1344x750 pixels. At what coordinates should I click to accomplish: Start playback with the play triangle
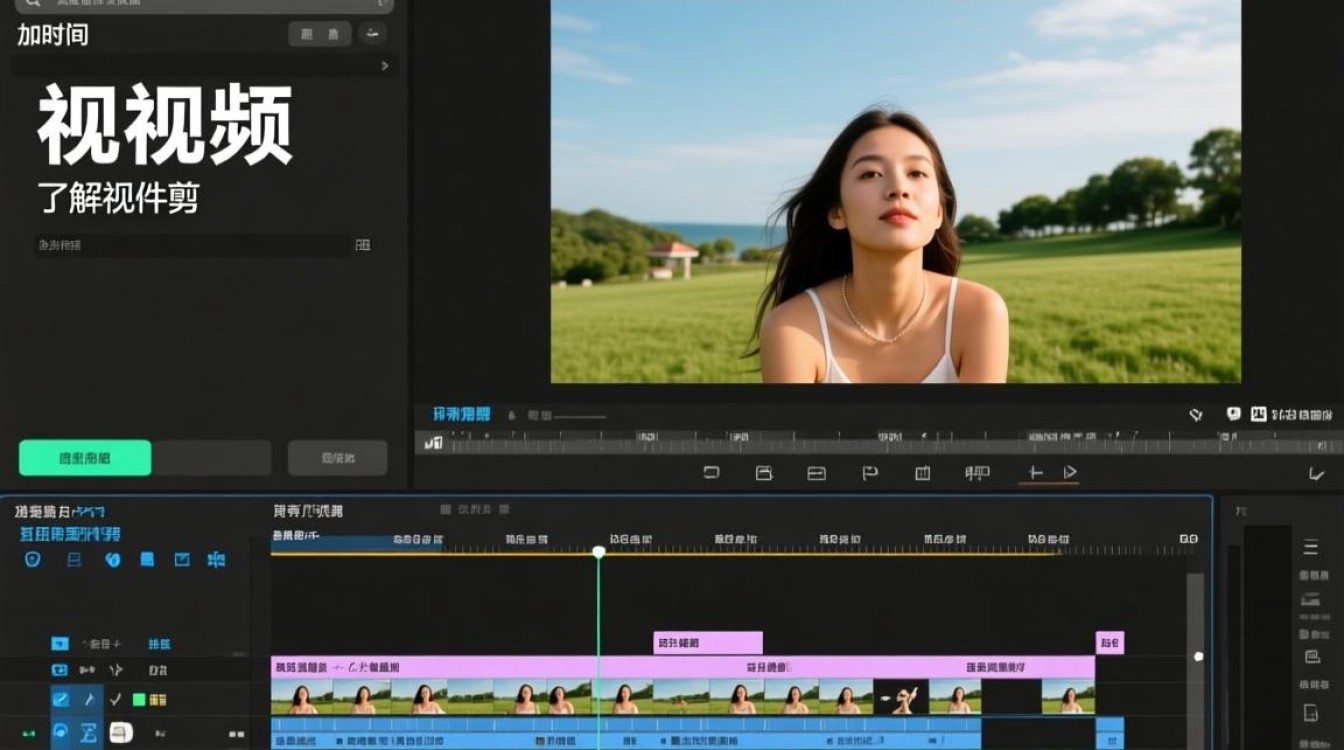[x=1070, y=472]
